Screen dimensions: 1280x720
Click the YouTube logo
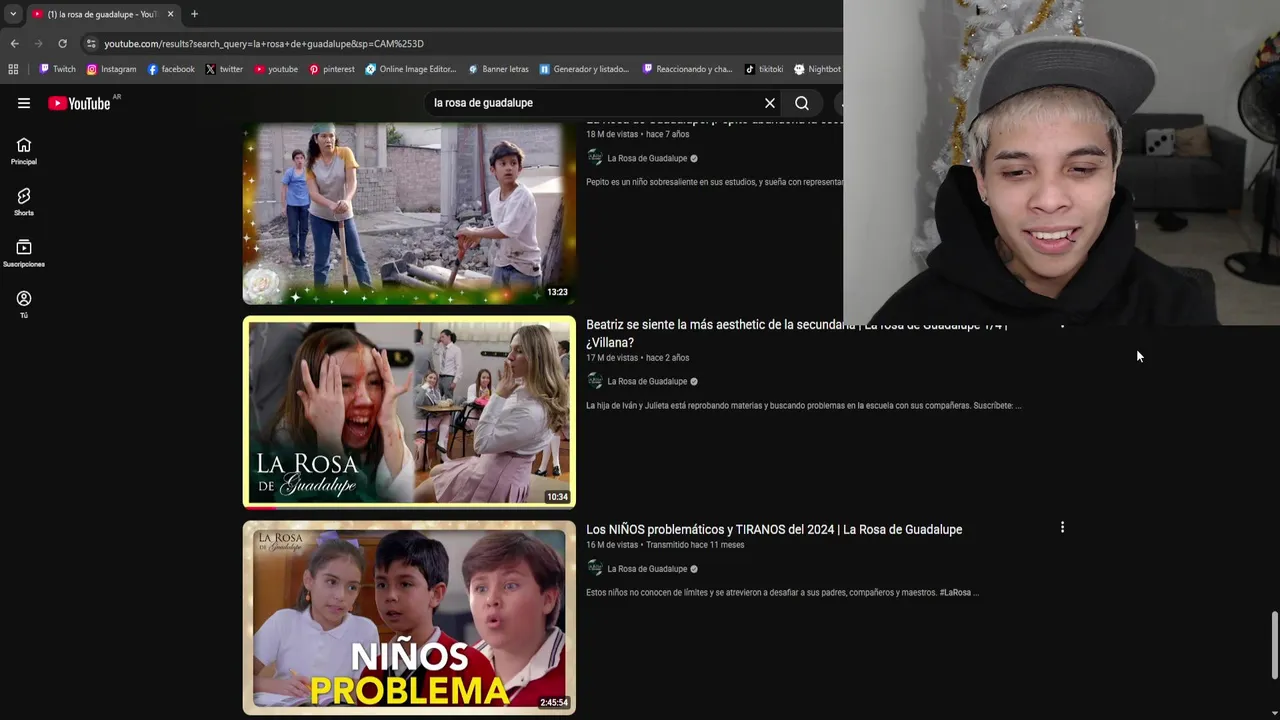79,103
